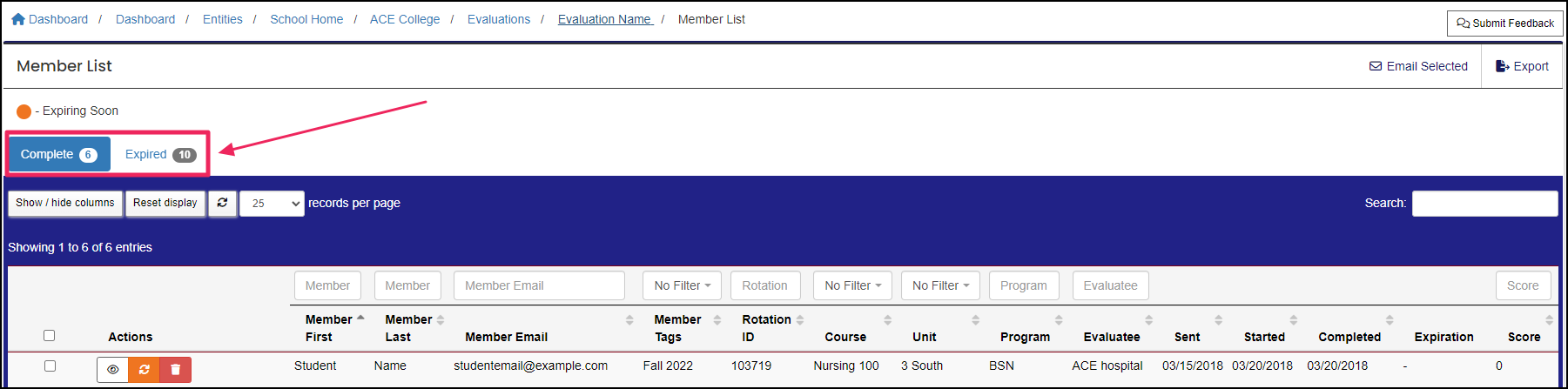This screenshot has height=389, width=1568.
Task: Open the ACE College breadcrumb link
Action: point(405,19)
